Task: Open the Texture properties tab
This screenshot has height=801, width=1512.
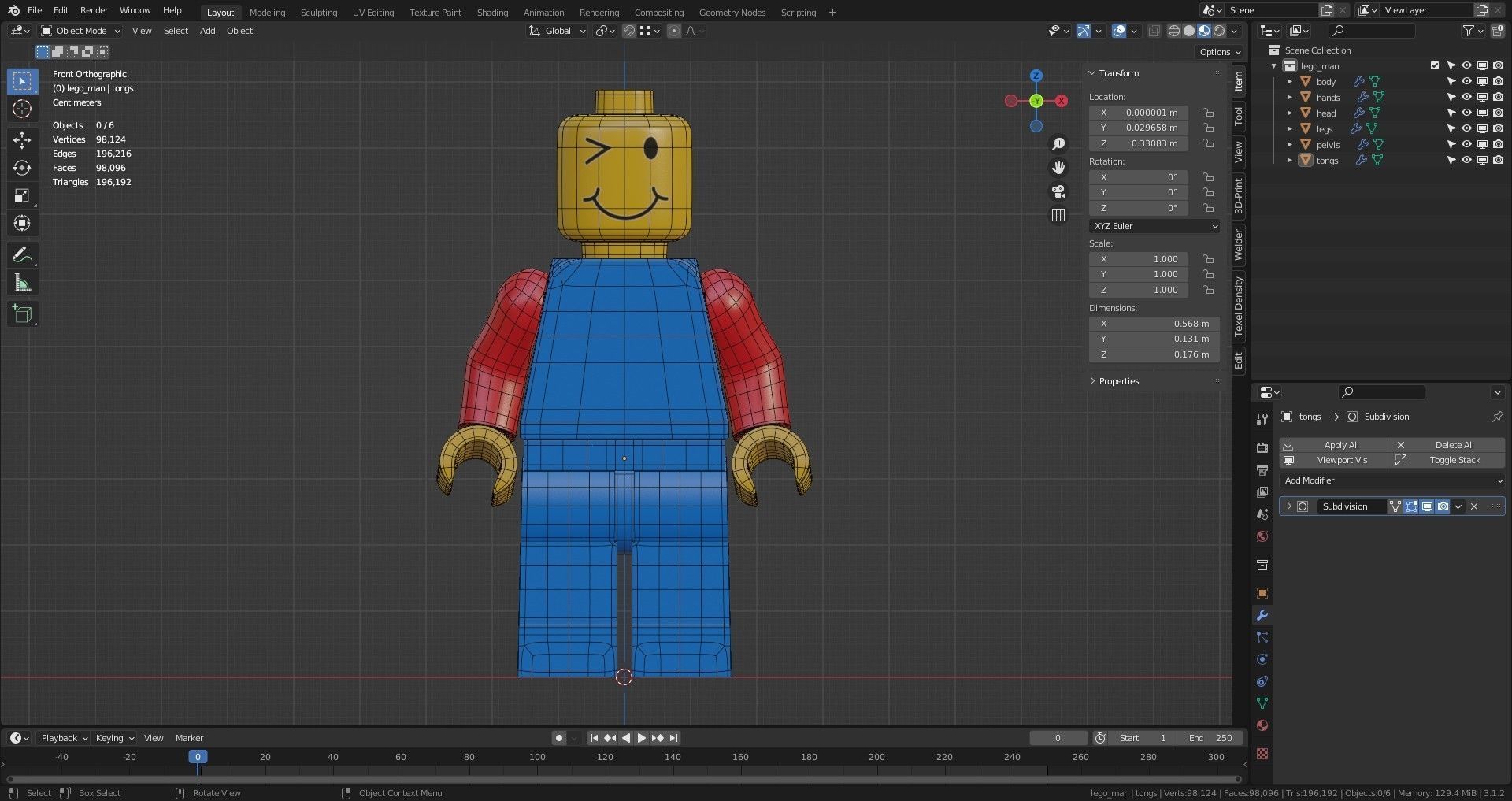Action: pos(1262,754)
